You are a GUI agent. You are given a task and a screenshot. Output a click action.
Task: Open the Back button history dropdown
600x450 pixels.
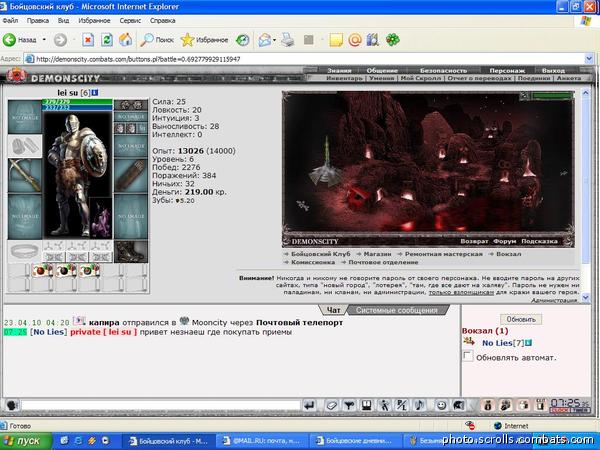[44, 39]
